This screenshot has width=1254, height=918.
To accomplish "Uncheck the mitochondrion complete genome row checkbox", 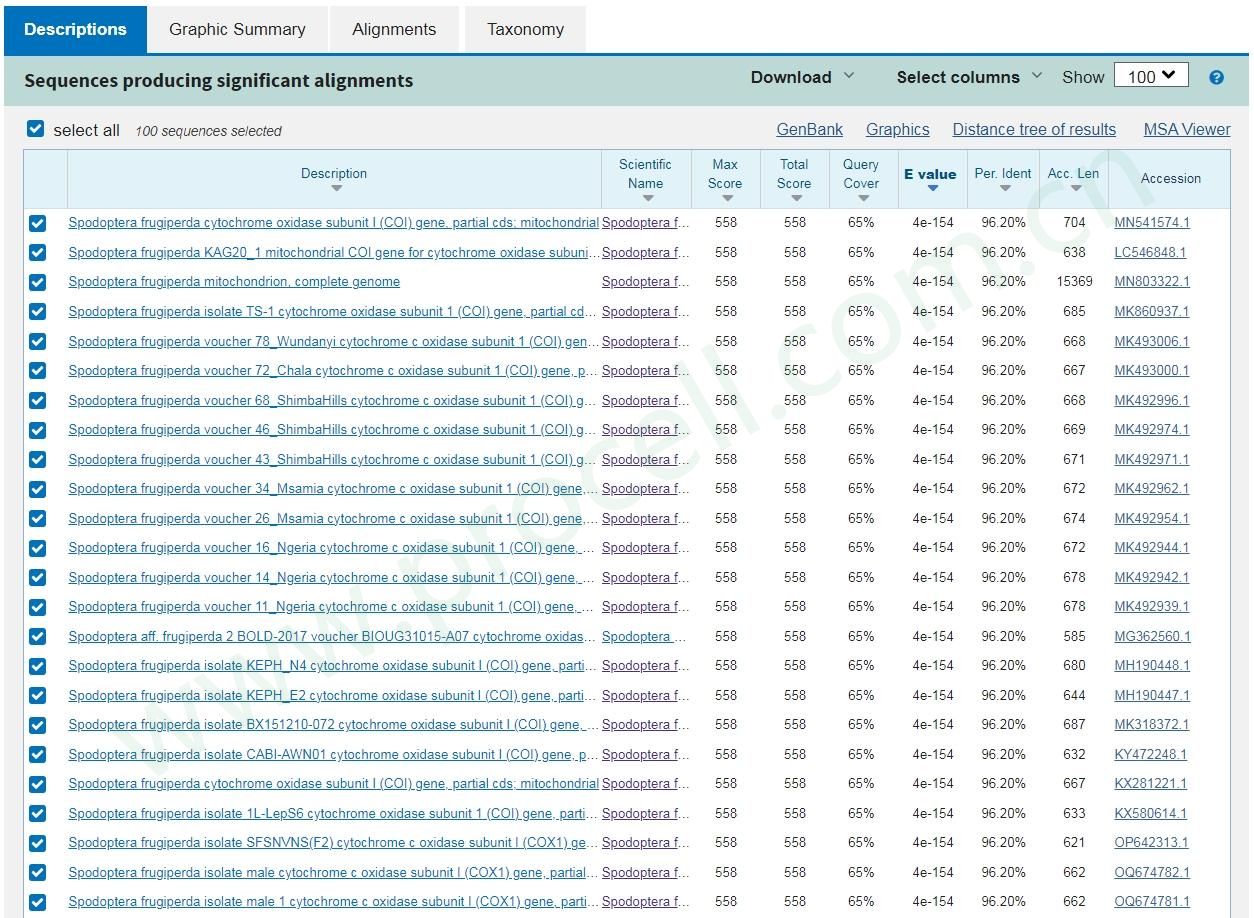I will [37, 282].
